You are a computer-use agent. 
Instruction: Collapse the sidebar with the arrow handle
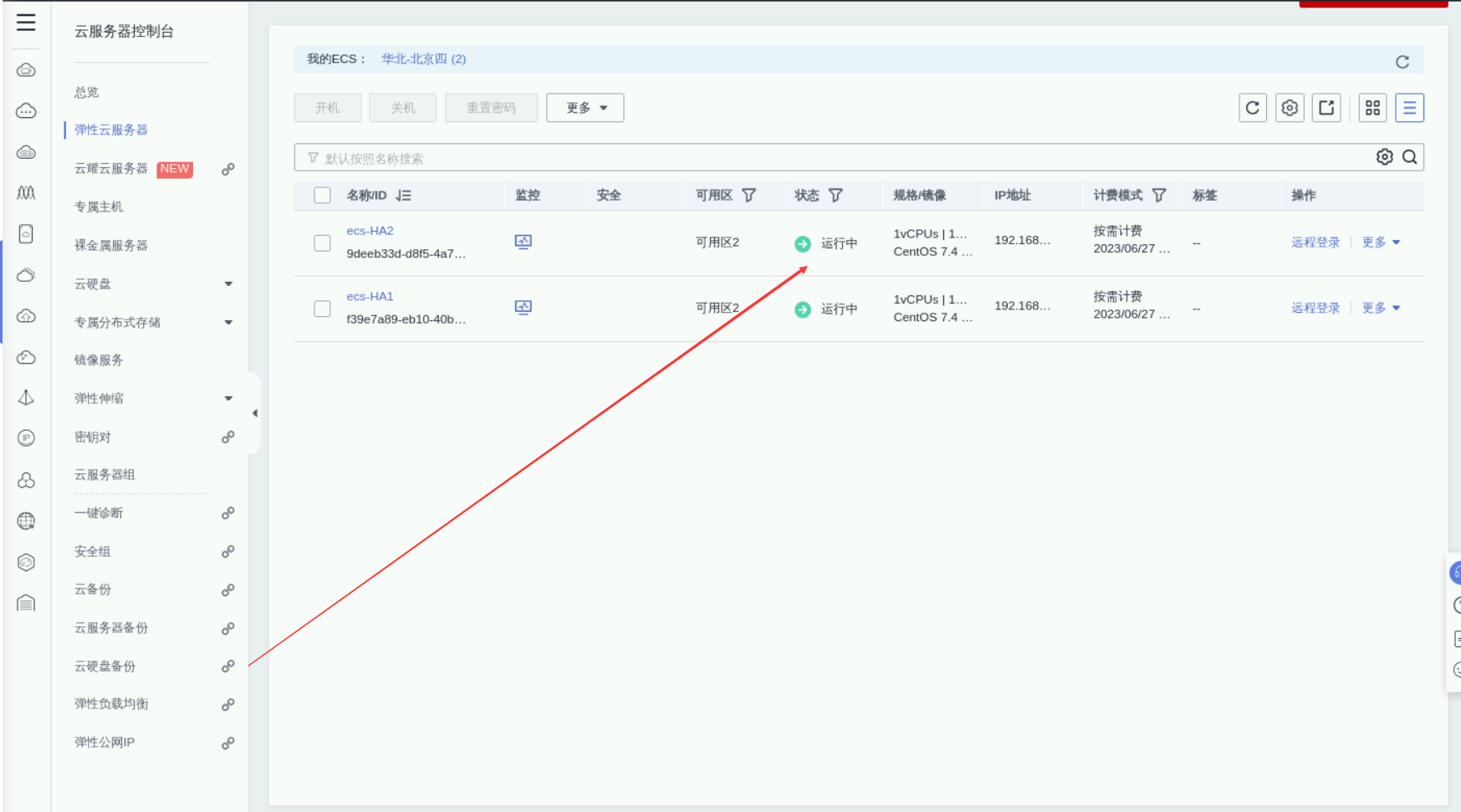254,413
